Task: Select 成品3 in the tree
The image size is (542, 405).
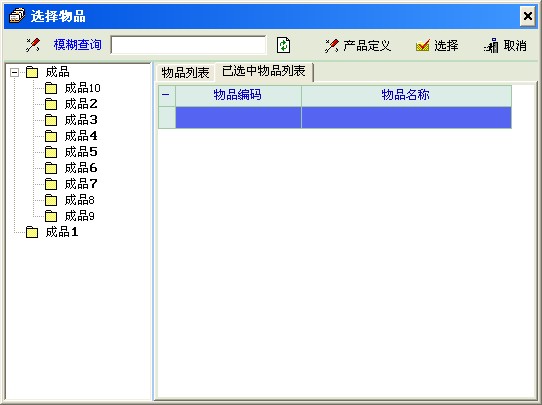Action: pyautogui.click(x=81, y=120)
